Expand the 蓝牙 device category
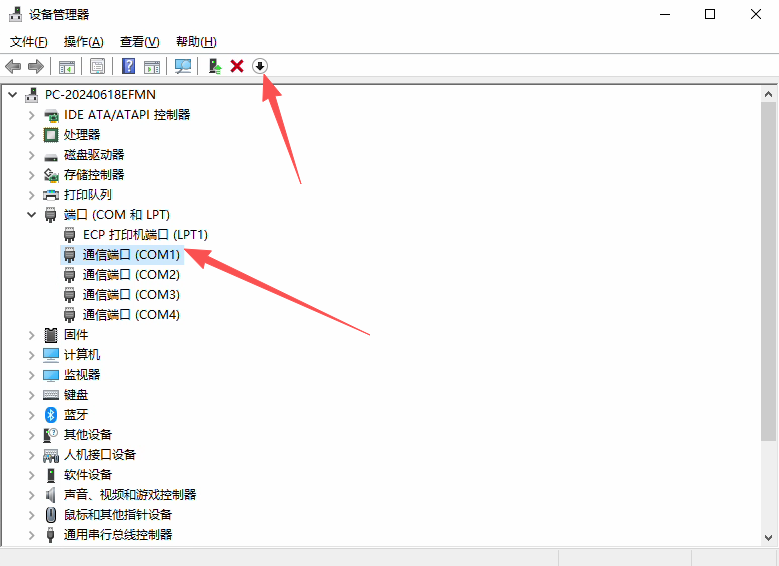The width and height of the screenshot is (779, 566). coord(31,415)
